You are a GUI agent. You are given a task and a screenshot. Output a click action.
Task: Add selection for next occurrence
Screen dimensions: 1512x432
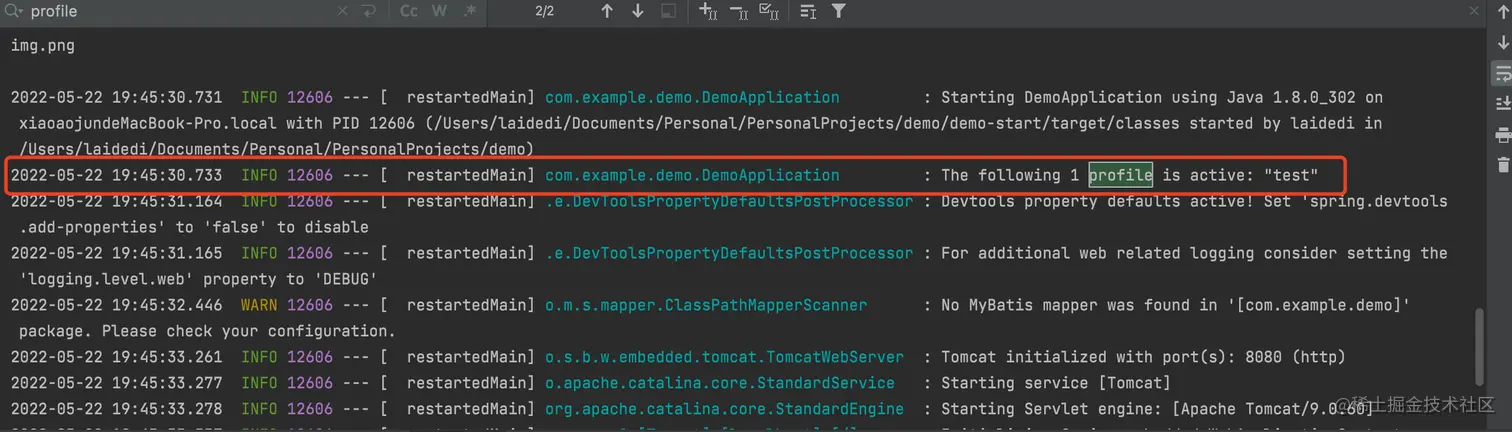pos(708,11)
